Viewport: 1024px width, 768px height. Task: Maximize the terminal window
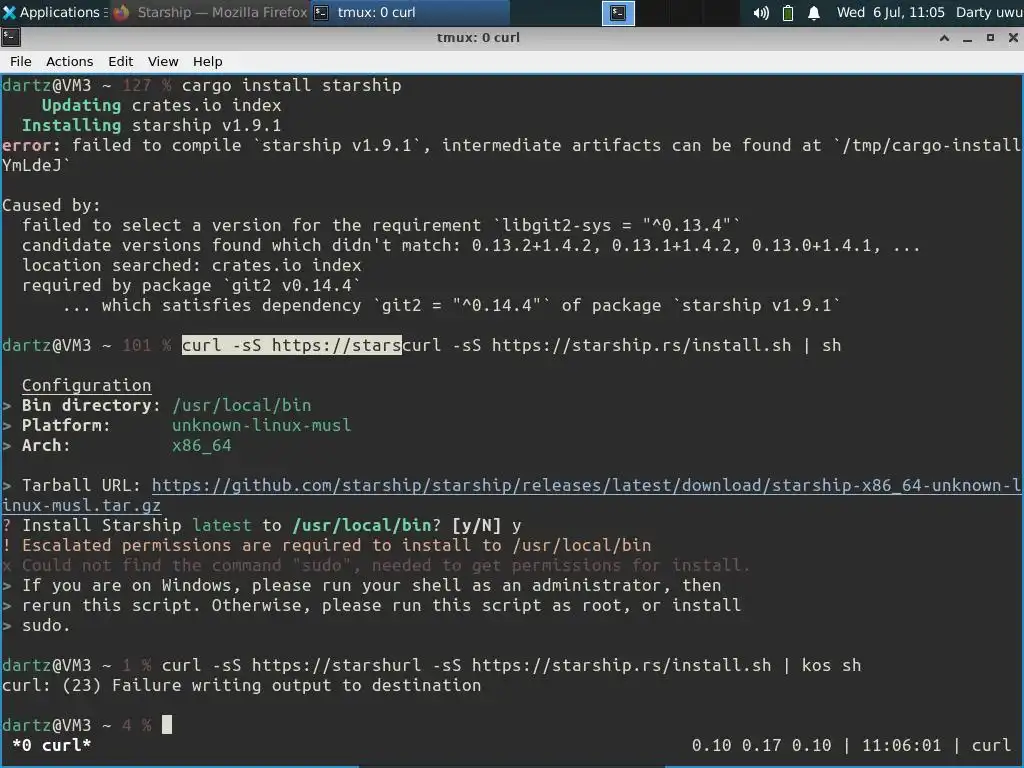(990, 38)
